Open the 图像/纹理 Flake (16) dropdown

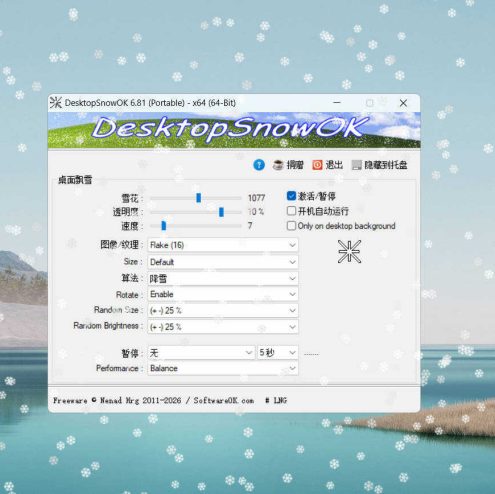223,245
